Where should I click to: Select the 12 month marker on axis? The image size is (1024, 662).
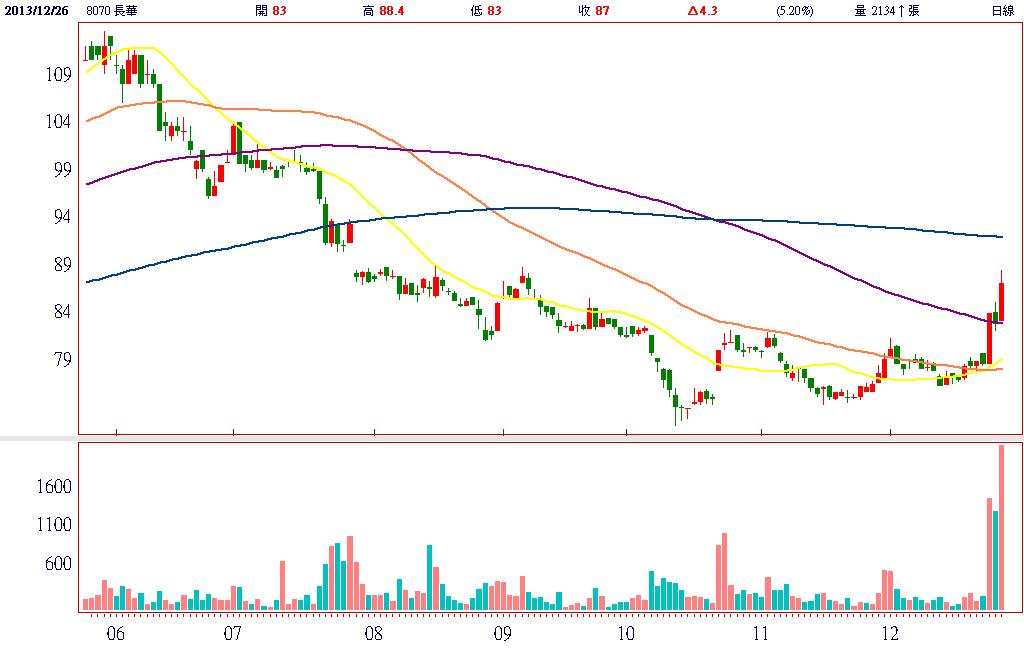(891, 633)
